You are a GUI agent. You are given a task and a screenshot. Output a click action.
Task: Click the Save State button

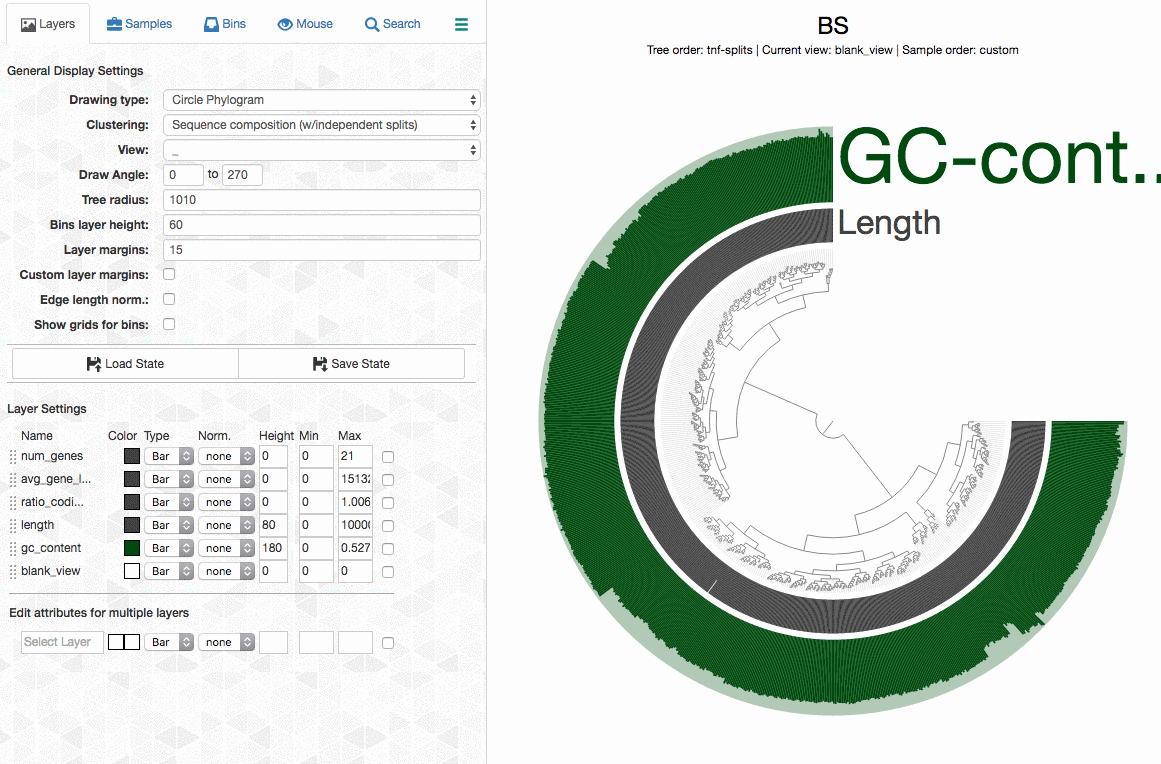pyautogui.click(x=351, y=364)
